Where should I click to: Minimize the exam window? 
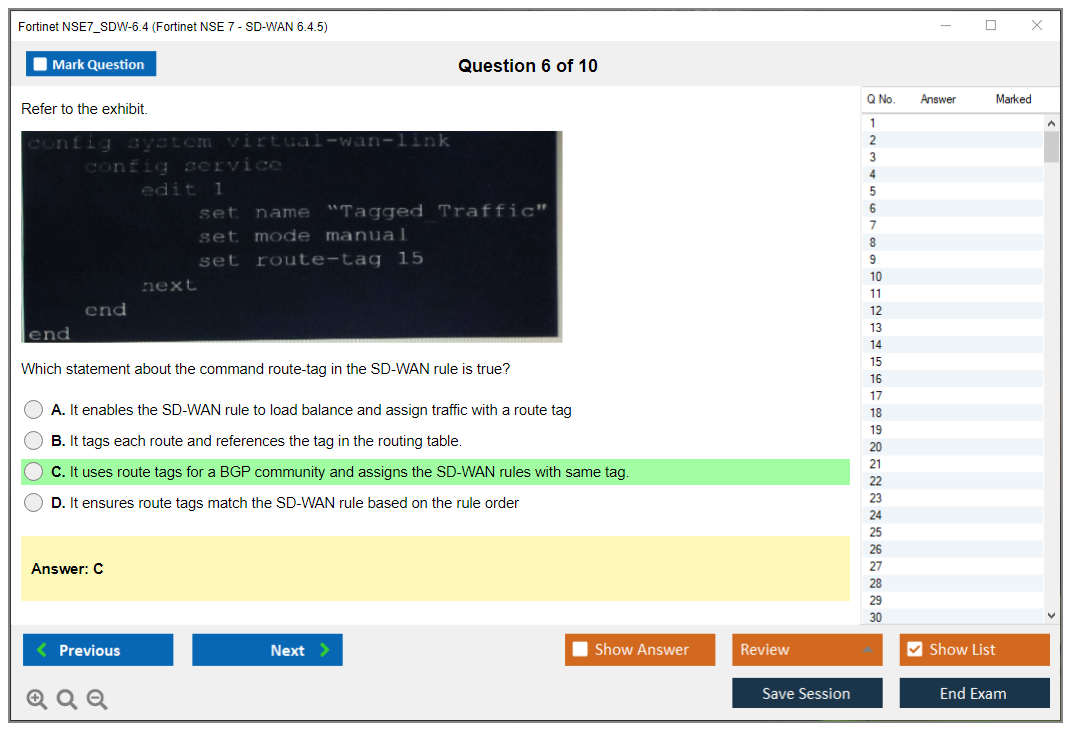946,26
